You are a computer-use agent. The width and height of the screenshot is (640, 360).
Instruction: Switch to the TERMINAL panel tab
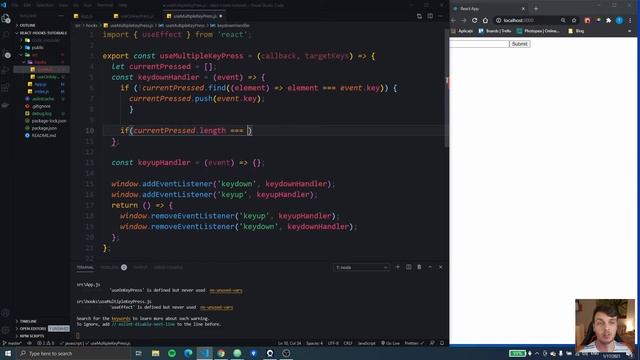pos(85,267)
